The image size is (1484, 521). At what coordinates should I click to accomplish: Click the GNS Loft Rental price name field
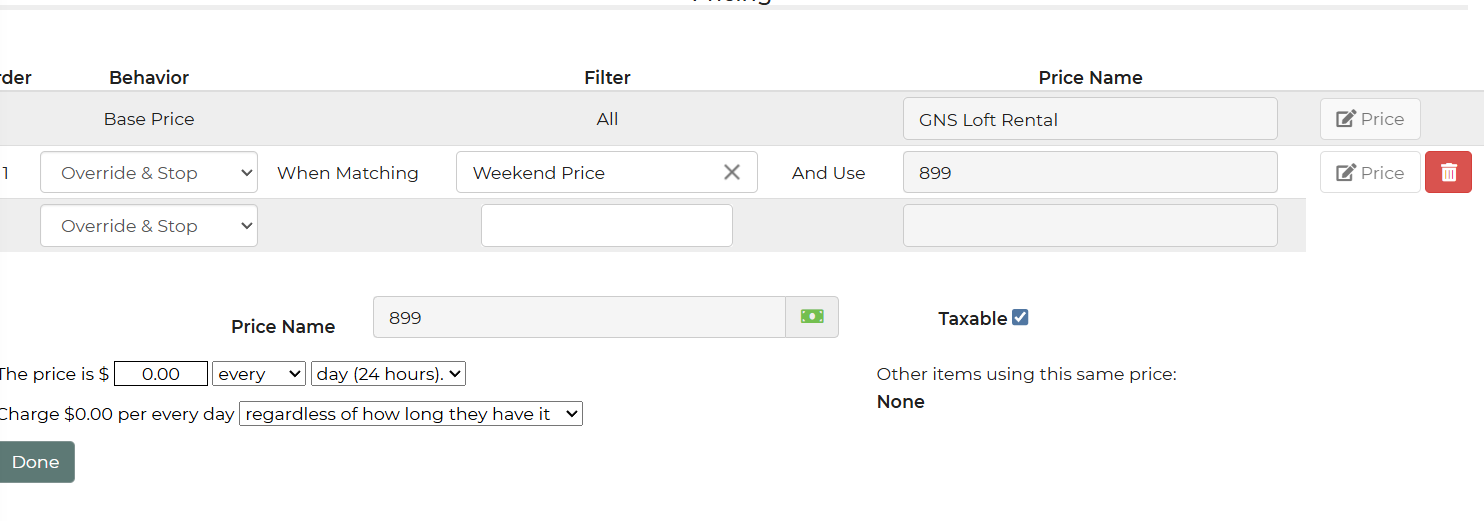1089,119
